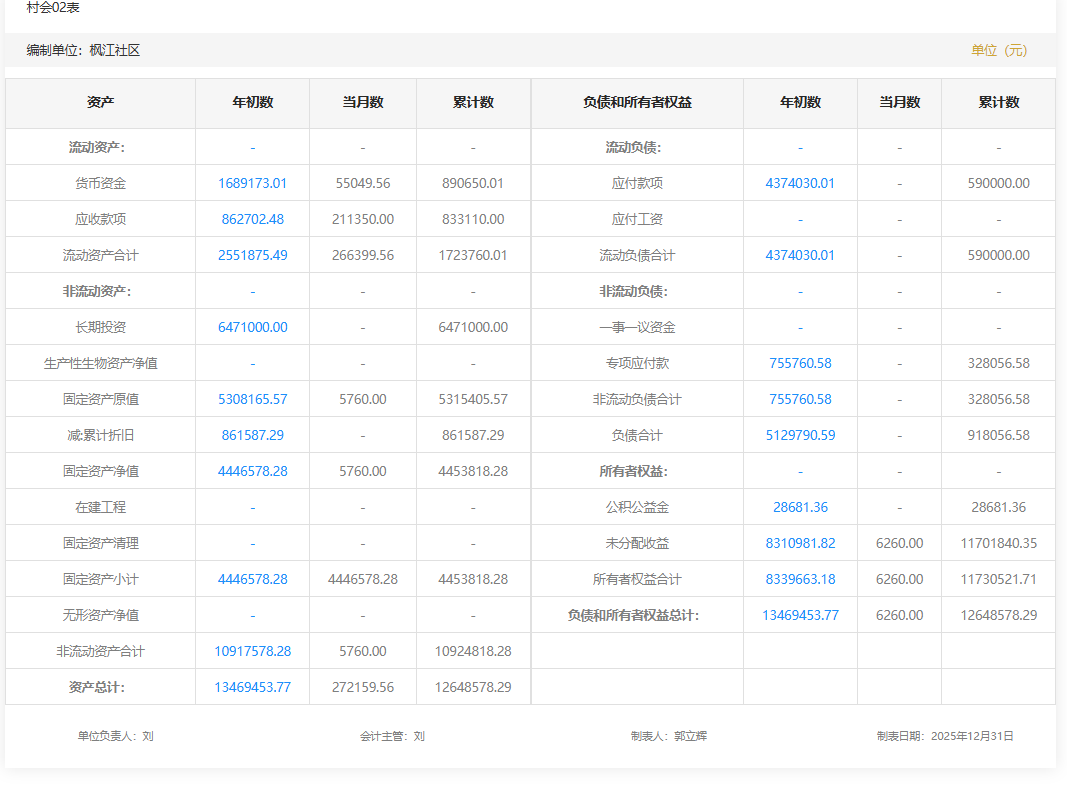The height and width of the screenshot is (785, 1067).
Task: Select 货币资金 当月数 cell 55049.56
Action: point(362,183)
